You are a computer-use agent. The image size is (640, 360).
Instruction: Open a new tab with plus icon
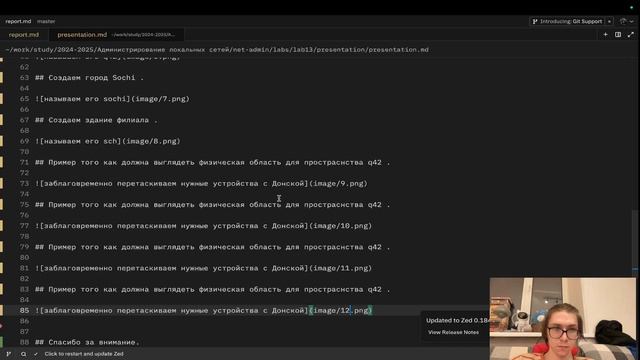[x=605, y=35]
